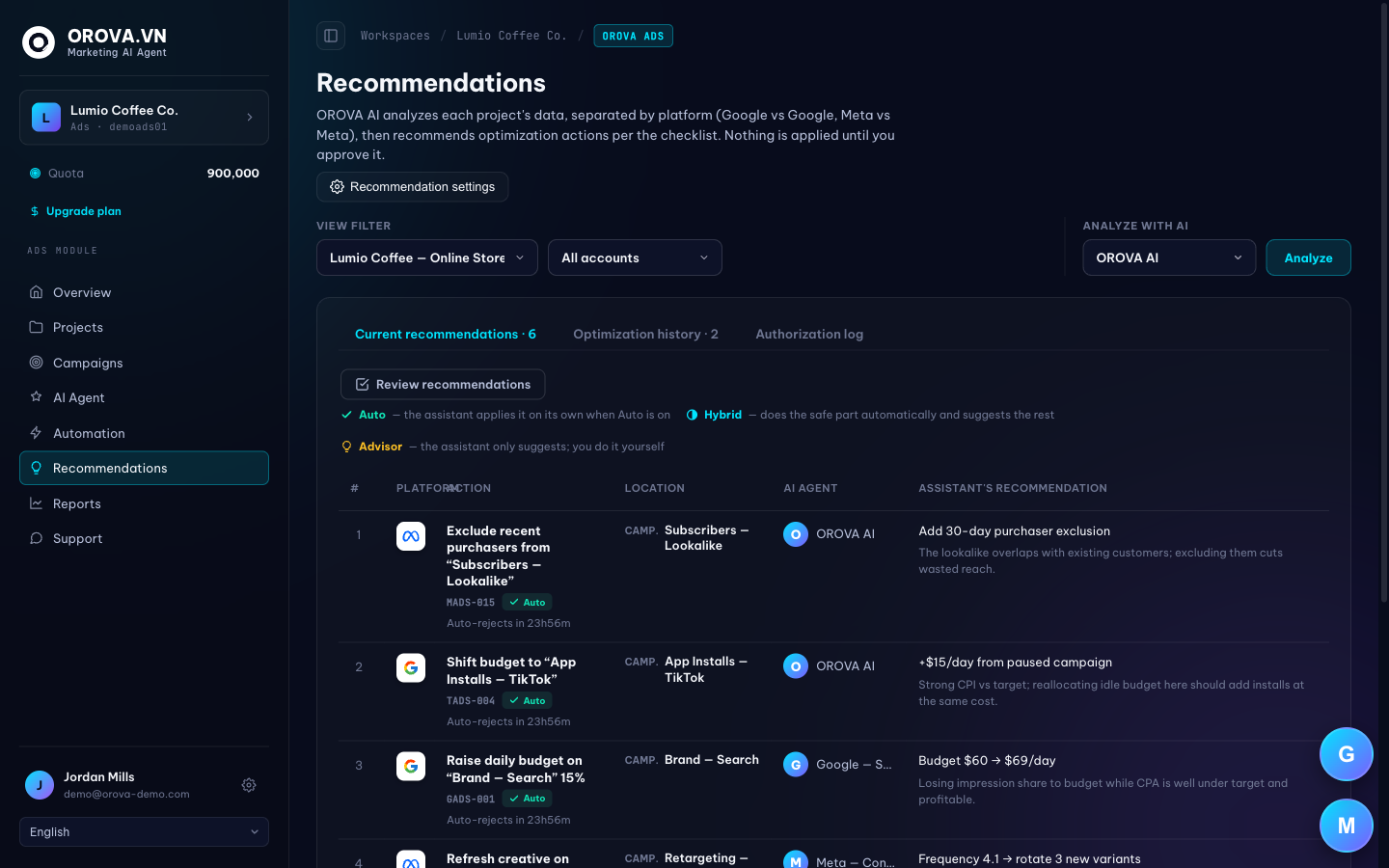Expand the Lumio Coffee Co. workspace chevron
This screenshot has width=1389, height=868.
pos(250,118)
